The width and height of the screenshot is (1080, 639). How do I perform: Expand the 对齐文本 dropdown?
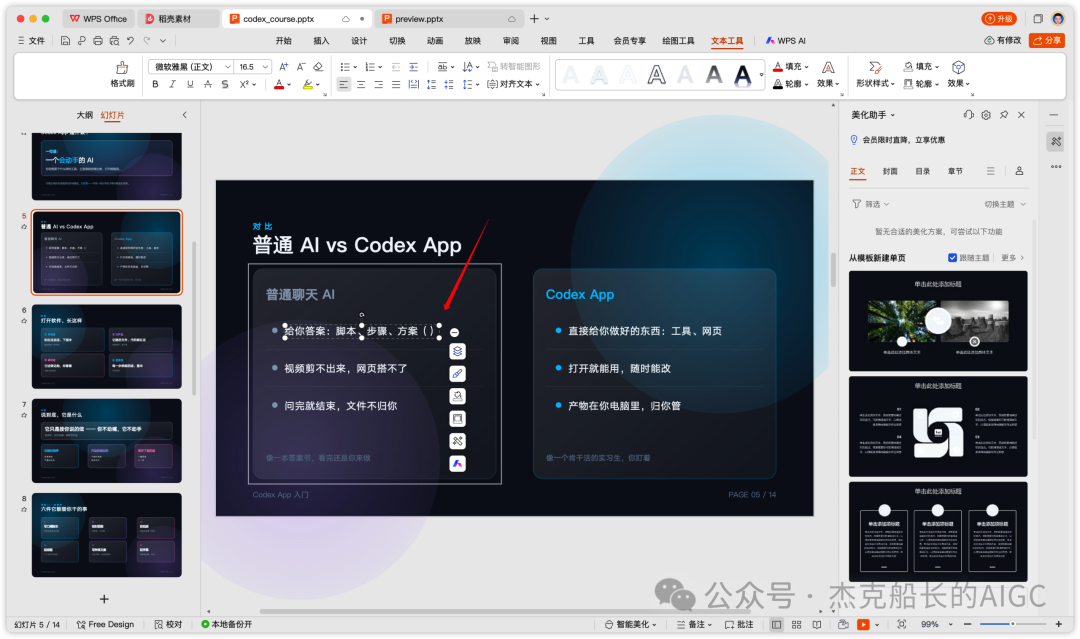pos(537,85)
